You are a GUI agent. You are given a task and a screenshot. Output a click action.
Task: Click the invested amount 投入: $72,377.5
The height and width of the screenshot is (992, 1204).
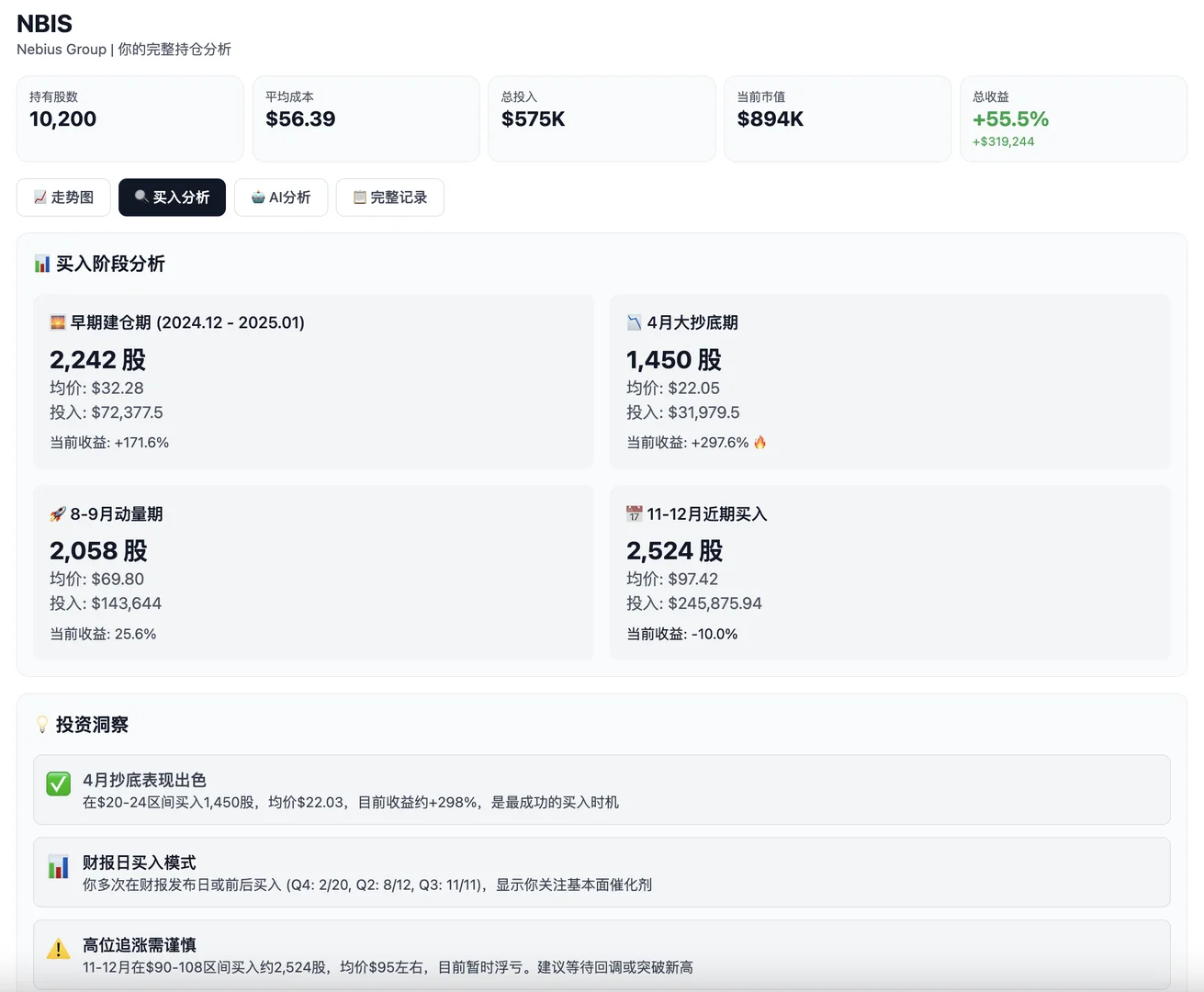click(x=107, y=413)
